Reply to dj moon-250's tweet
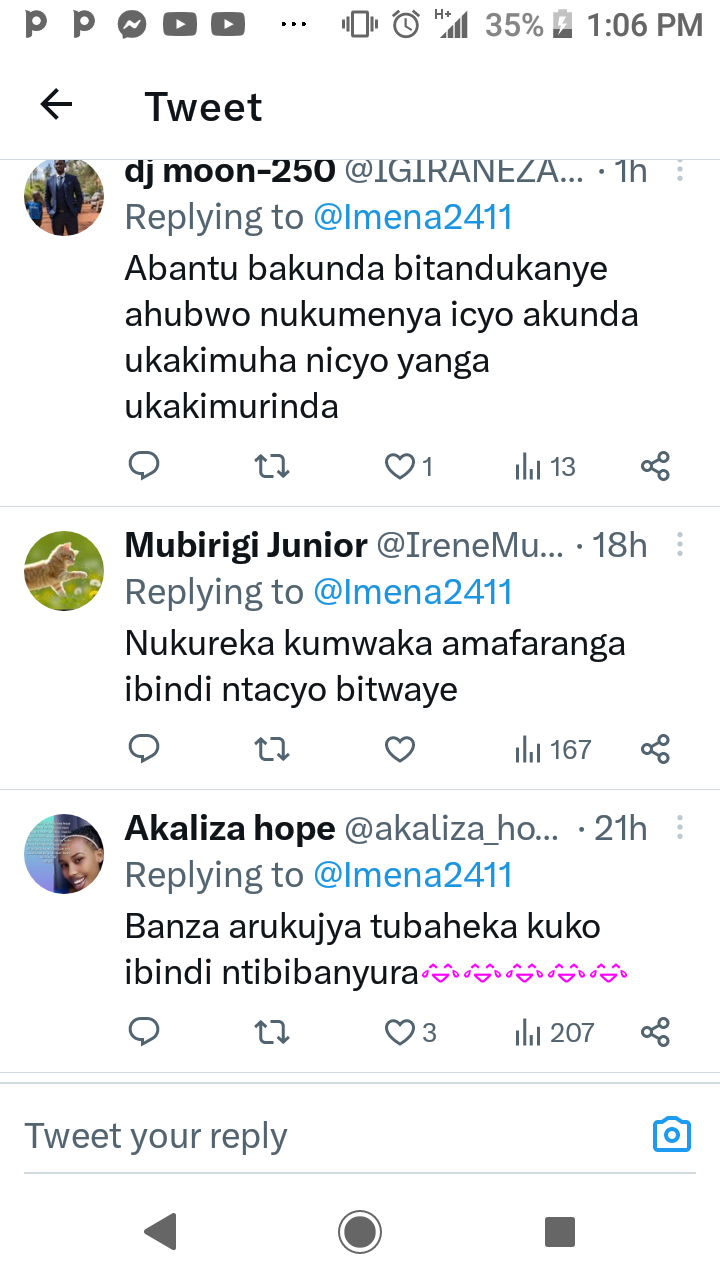Viewport: 720px width, 1280px height. tap(144, 466)
